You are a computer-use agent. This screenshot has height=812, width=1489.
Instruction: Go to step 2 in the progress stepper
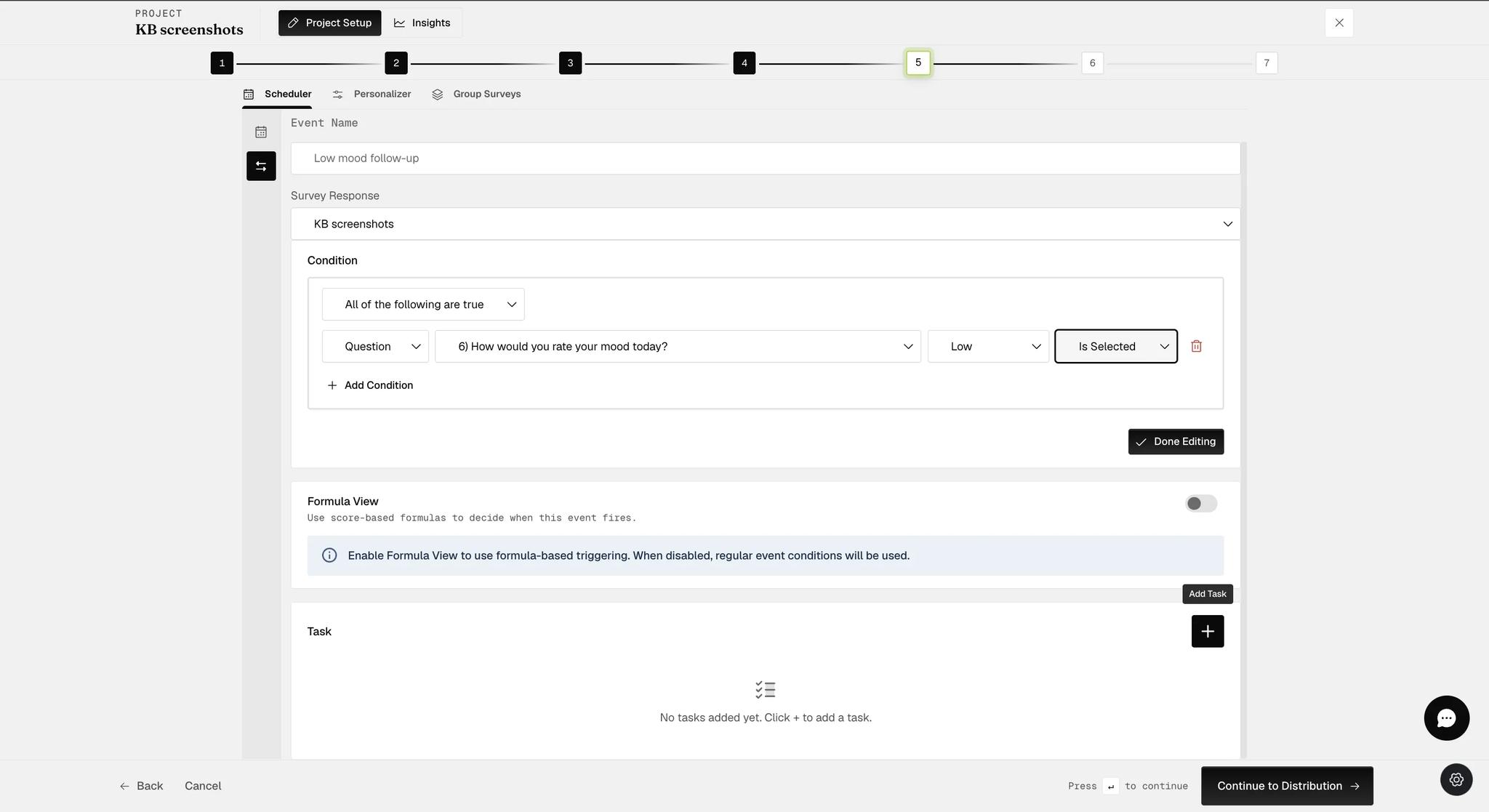click(x=396, y=63)
